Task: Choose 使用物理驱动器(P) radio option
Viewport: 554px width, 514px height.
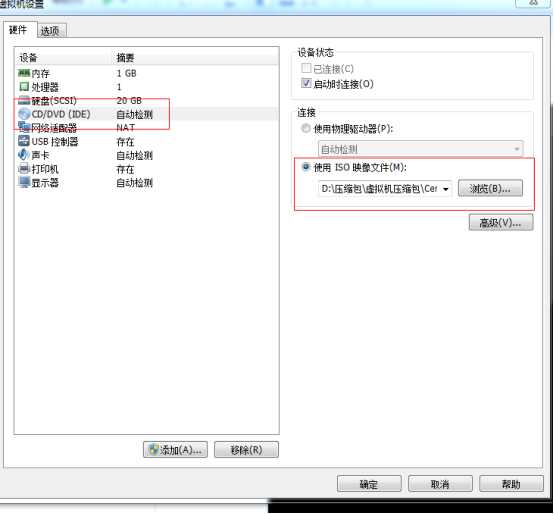Action: click(x=306, y=128)
